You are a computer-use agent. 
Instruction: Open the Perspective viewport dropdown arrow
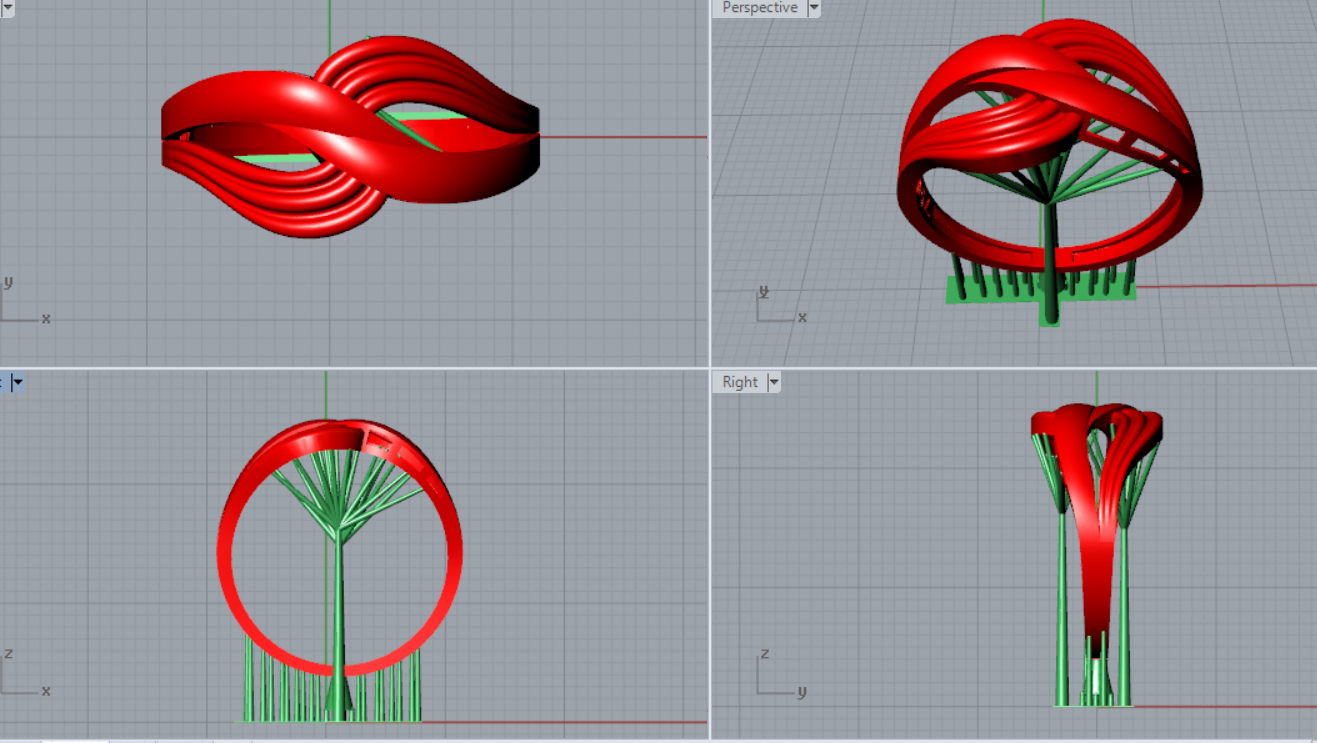coord(813,8)
